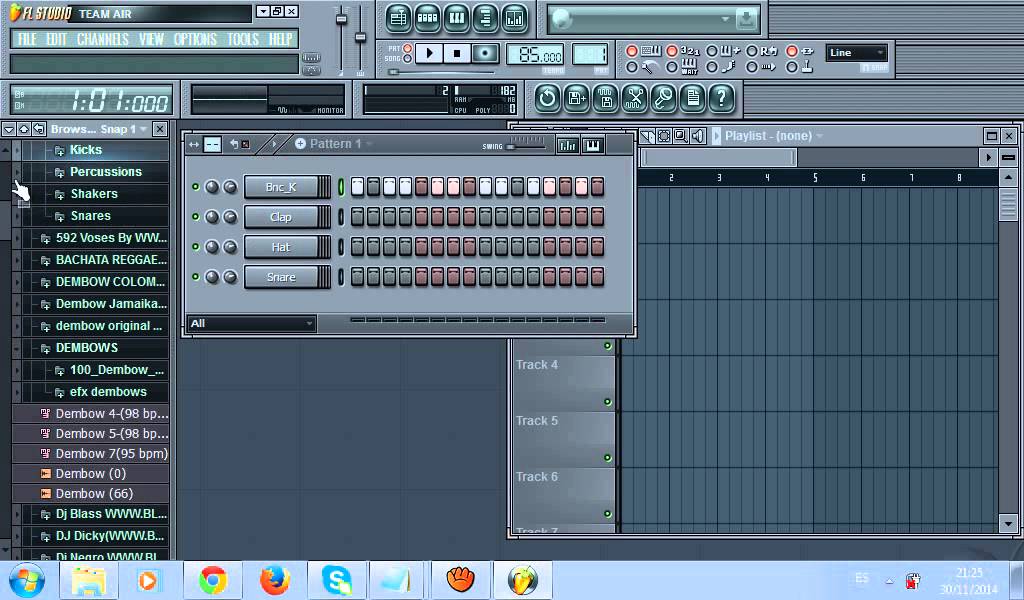1024x600 pixels.
Task: Open the All channel filter dropdown
Action: click(x=251, y=323)
